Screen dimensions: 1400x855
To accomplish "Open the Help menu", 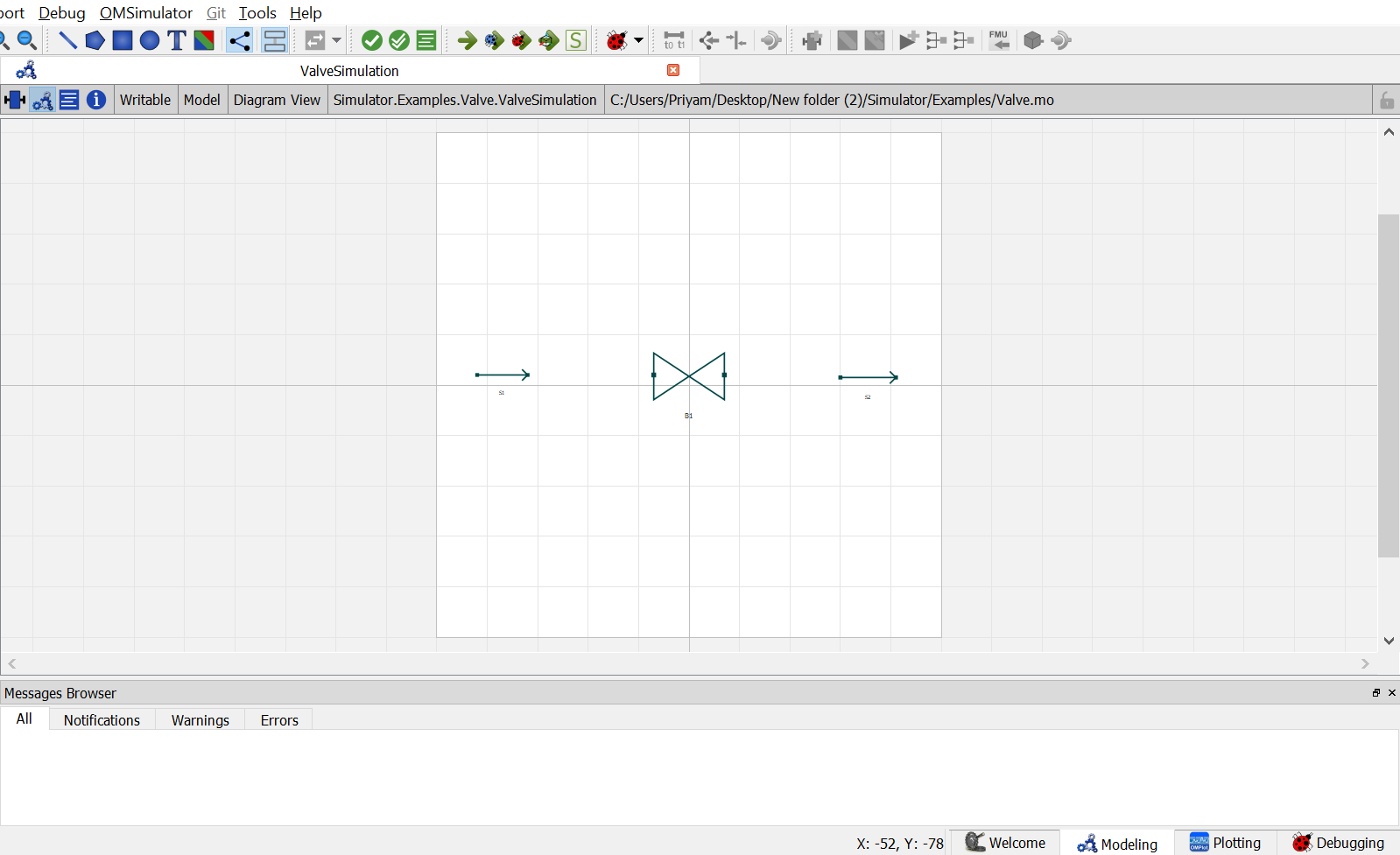I will point(306,13).
